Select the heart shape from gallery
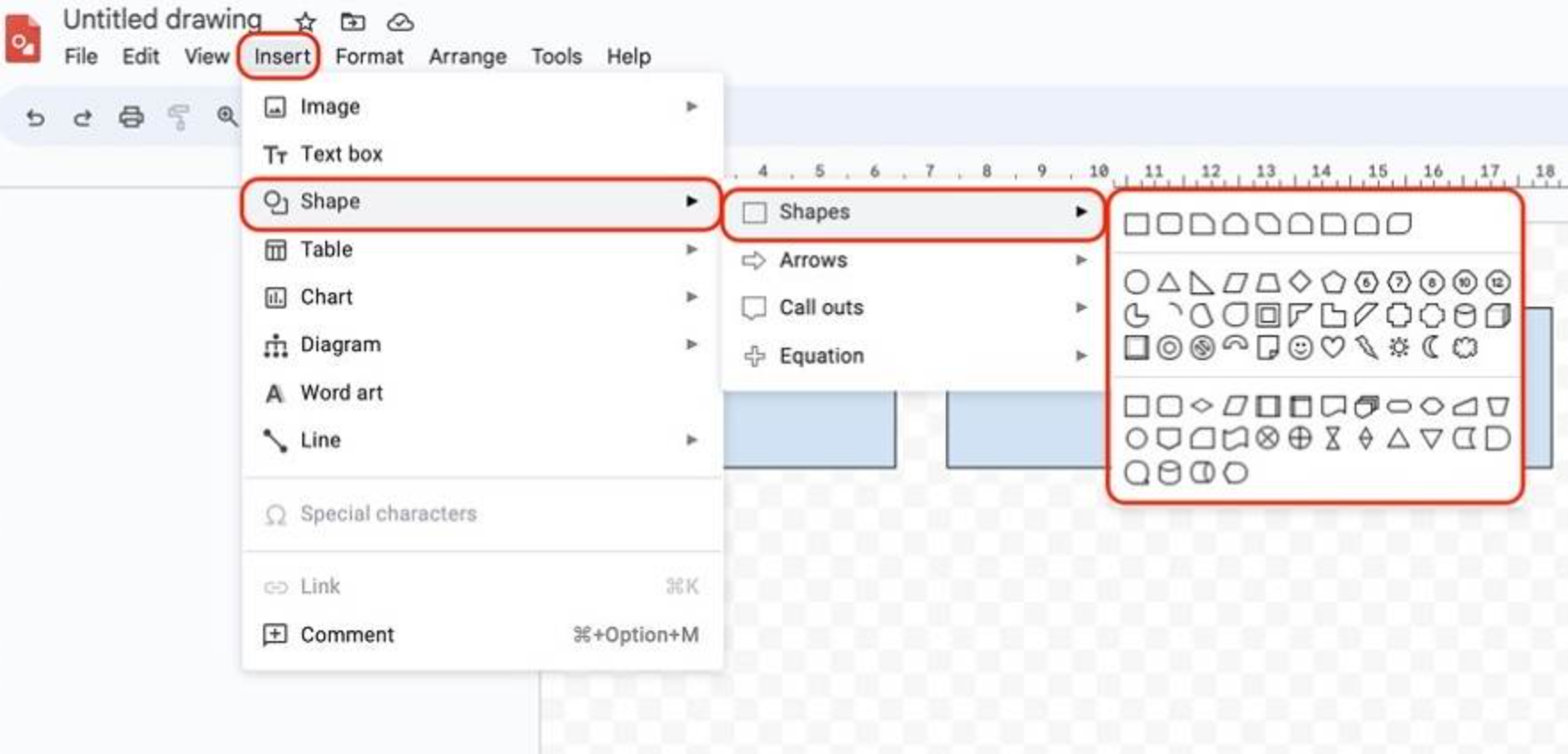This screenshot has width=1568, height=754. 1332,348
